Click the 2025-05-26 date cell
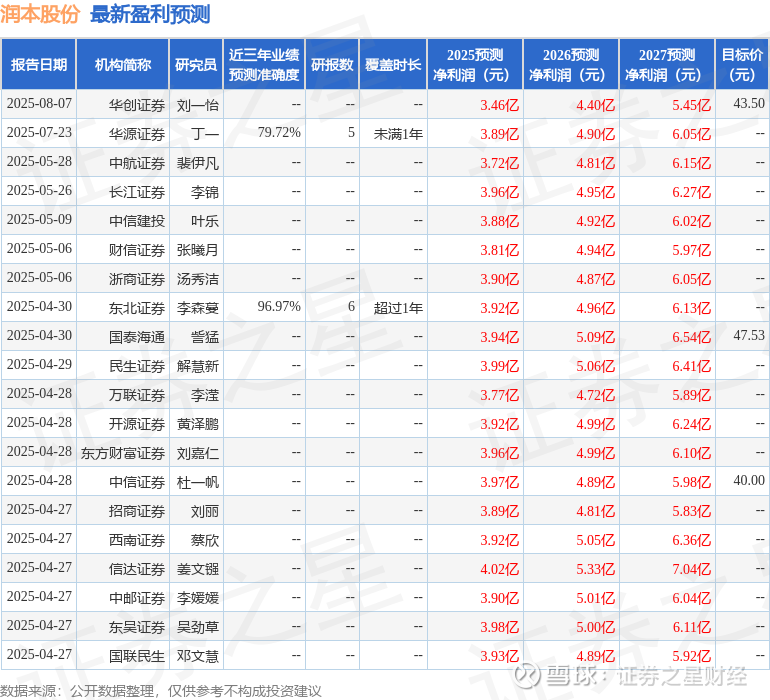This screenshot has height=700, width=770. tap(39, 191)
